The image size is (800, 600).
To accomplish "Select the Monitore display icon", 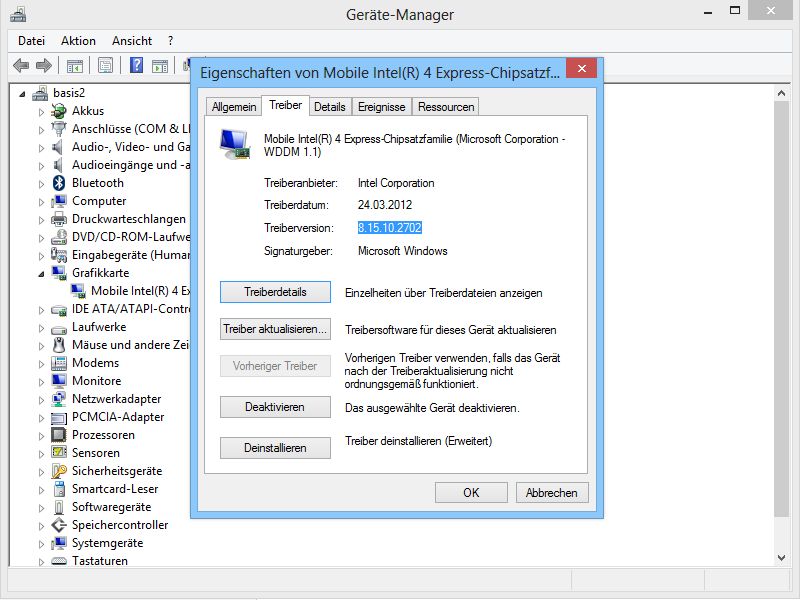I will [59, 381].
